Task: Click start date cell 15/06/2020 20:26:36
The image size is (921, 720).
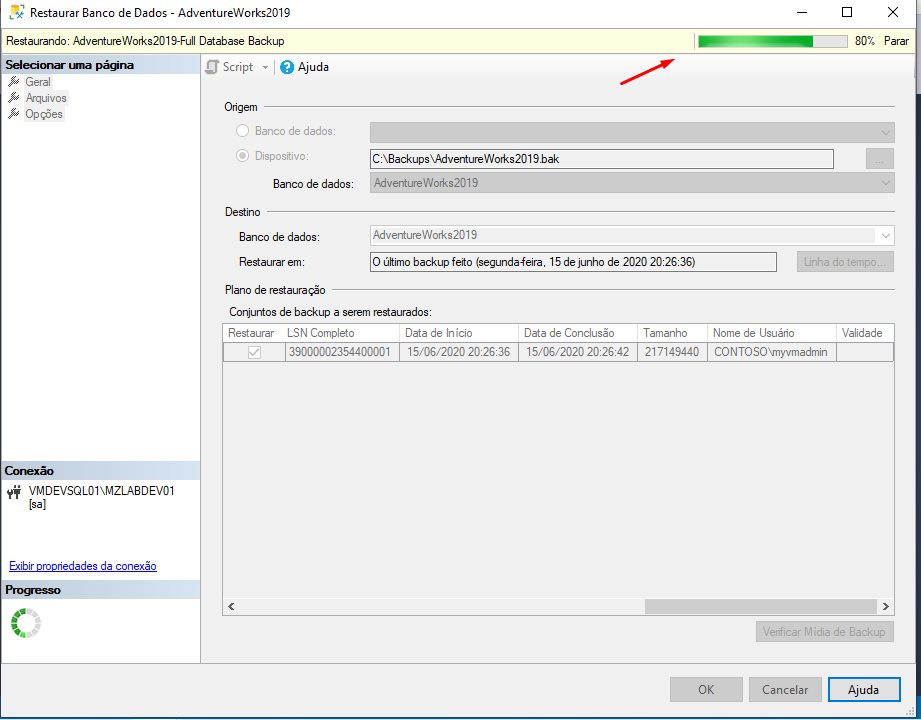Action: [x=459, y=352]
